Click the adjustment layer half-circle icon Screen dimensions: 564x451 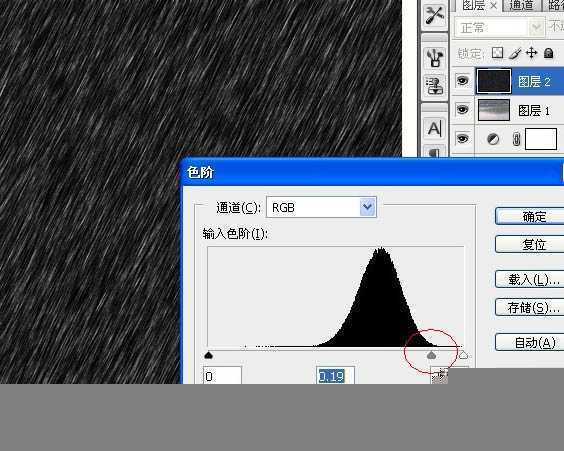click(x=493, y=139)
